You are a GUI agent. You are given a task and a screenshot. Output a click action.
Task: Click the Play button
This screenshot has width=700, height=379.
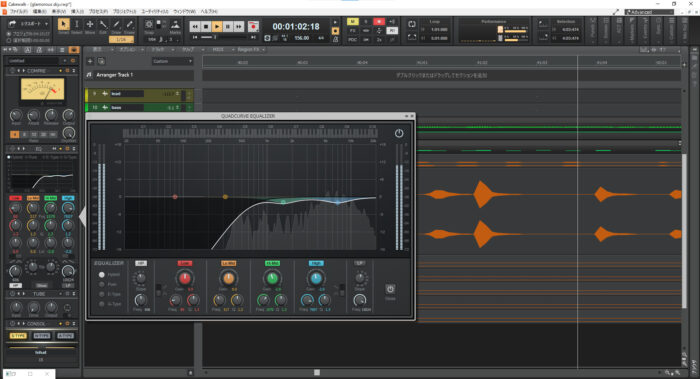click(217, 27)
